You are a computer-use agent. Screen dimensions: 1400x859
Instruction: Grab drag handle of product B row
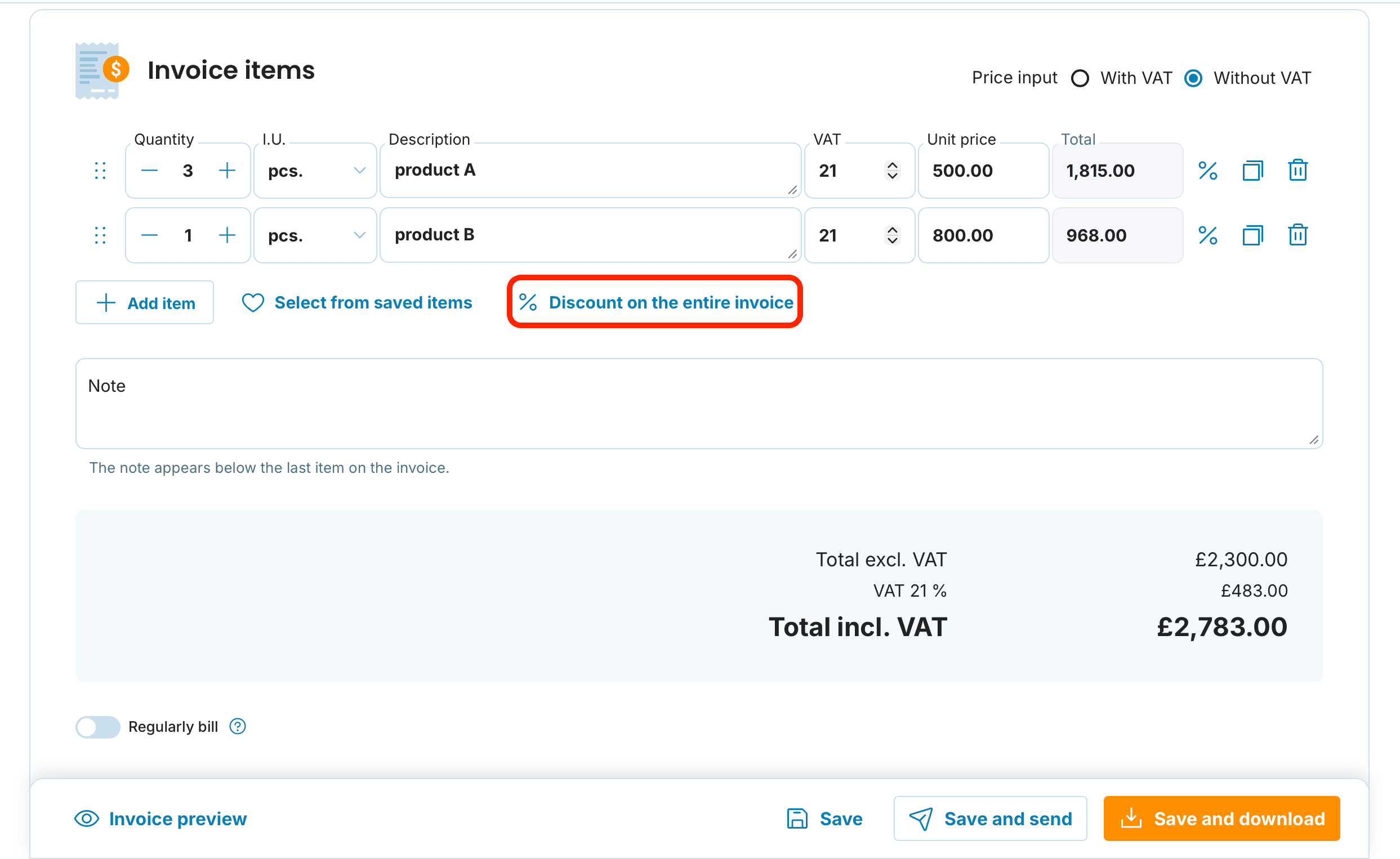100,235
